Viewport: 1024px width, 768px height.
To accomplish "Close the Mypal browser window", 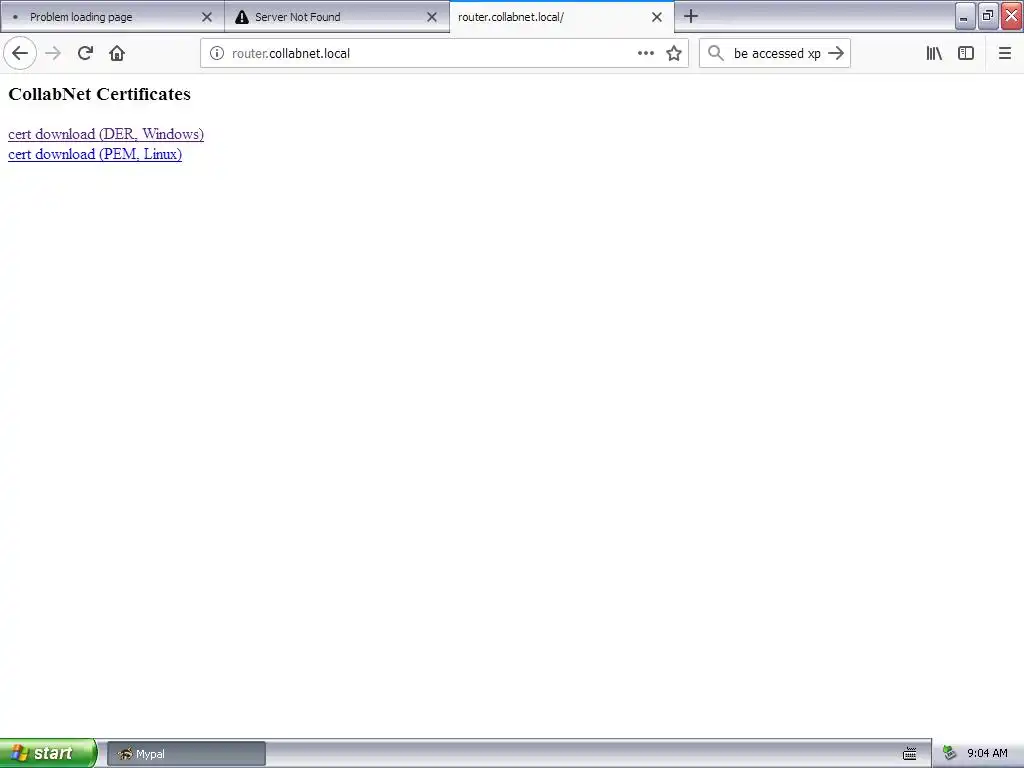I will point(1012,16).
